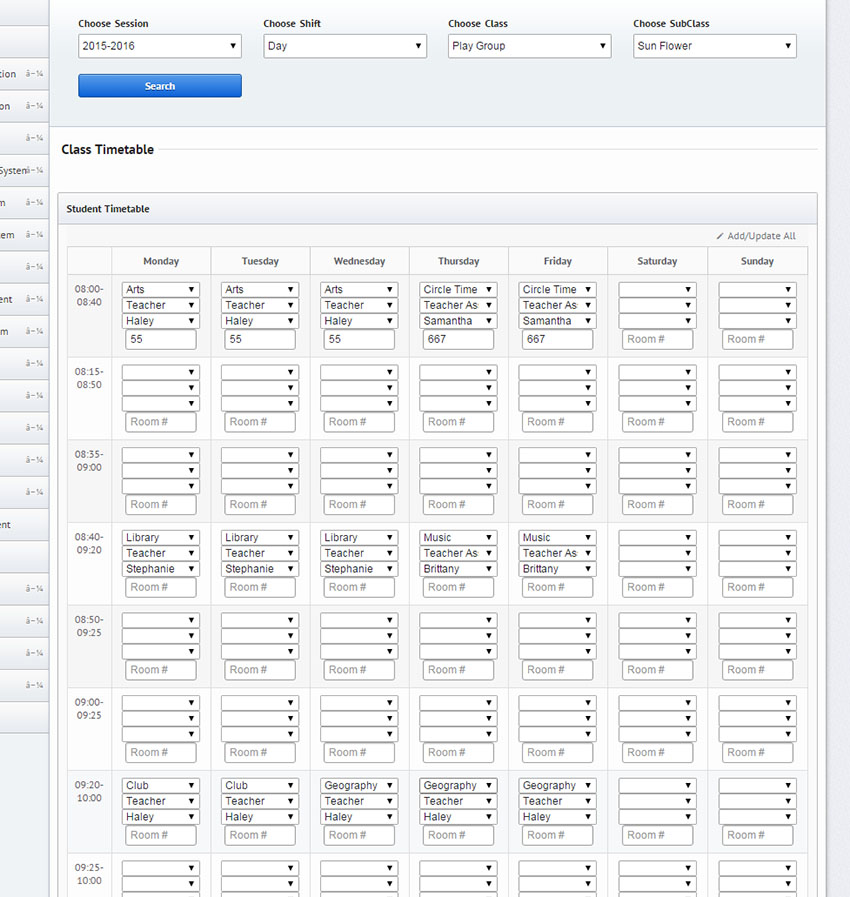The width and height of the screenshot is (850, 897).
Task: Open the Choose Class dropdown showing Play Group
Action: [x=530, y=46]
